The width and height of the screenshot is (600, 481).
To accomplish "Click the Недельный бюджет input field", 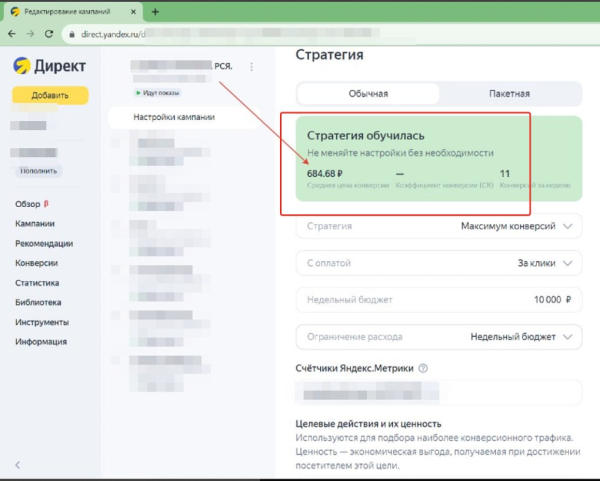I will pos(439,300).
